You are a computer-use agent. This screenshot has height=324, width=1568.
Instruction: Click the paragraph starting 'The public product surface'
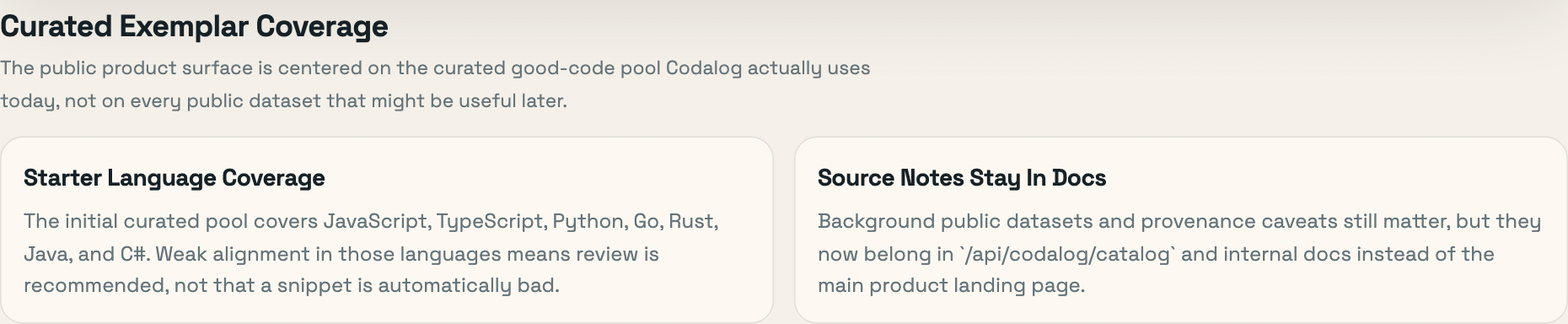pos(435,84)
